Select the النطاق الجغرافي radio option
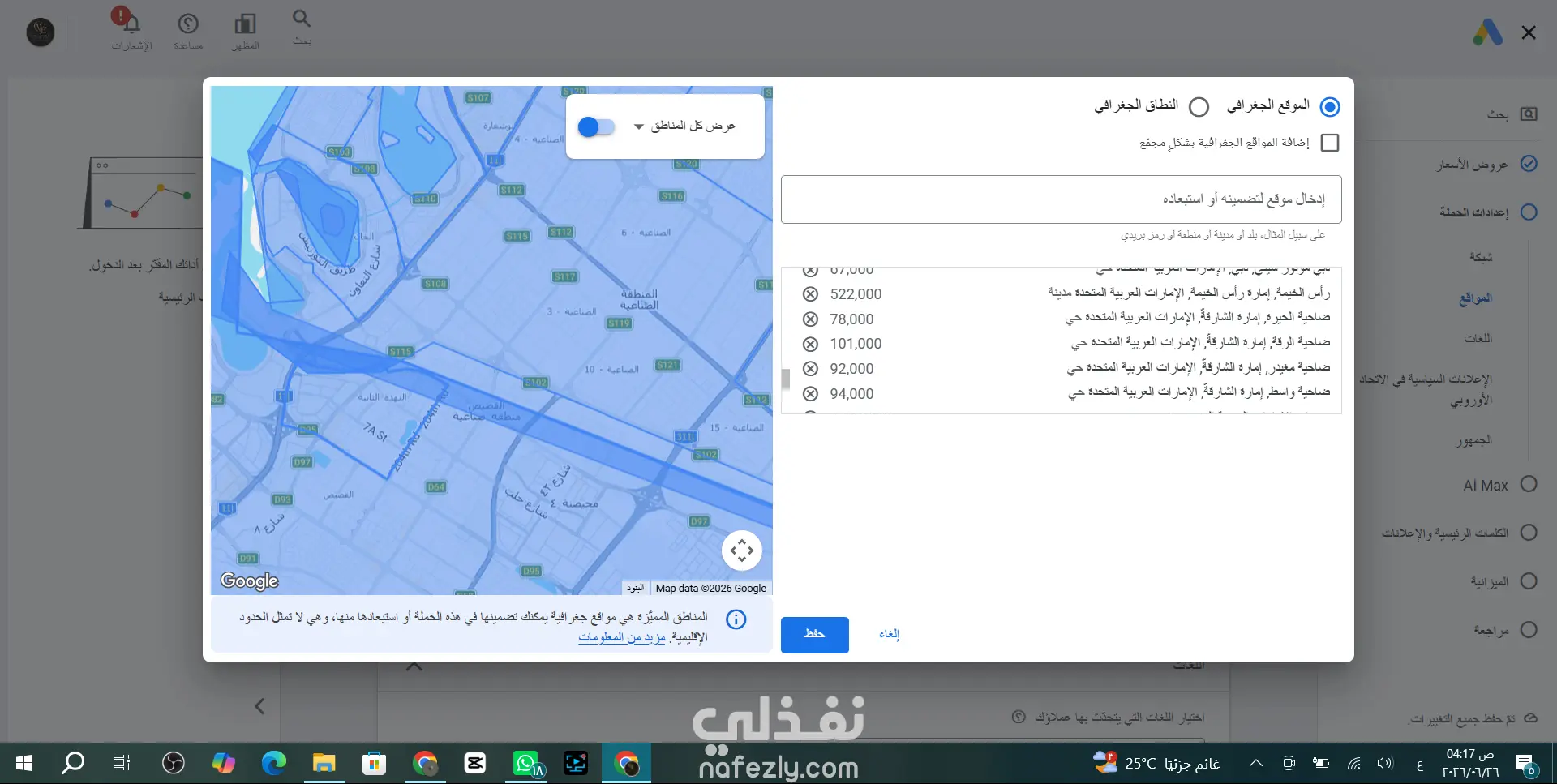The image size is (1557, 784). click(x=1199, y=106)
